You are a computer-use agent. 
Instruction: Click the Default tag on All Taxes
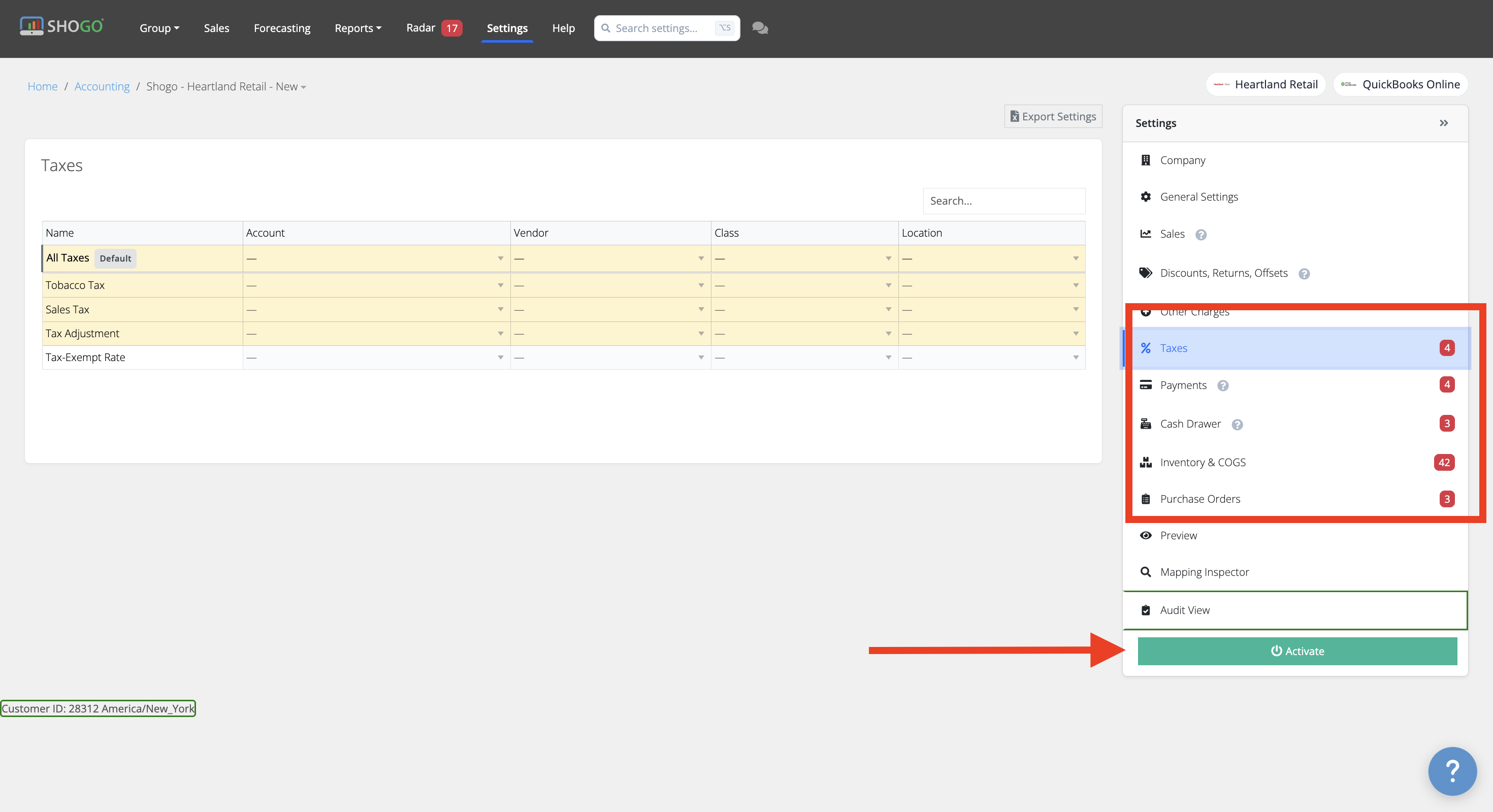pos(115,258)
